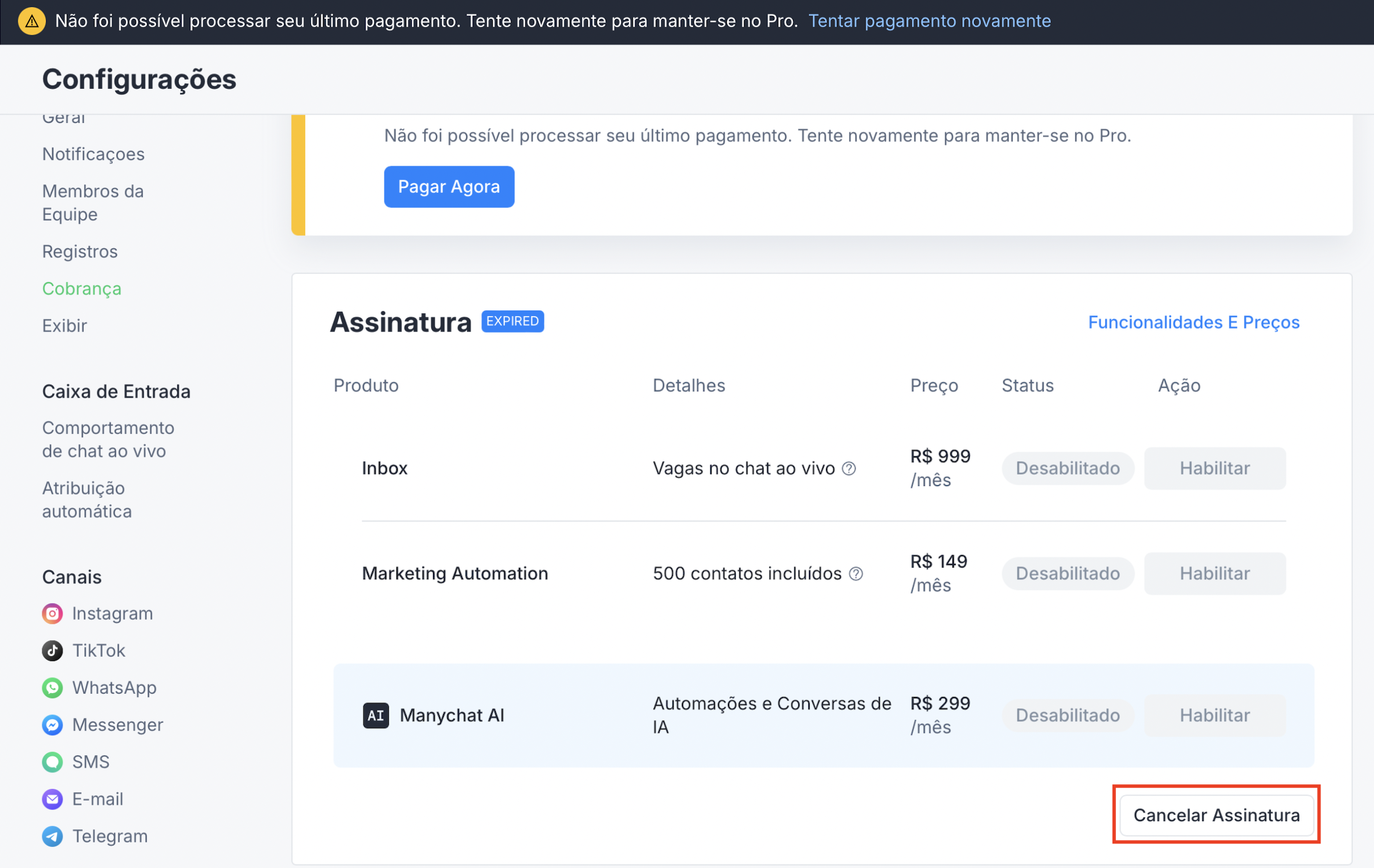Click Desabilitado status for Manychat AI

pos(1068,715)
